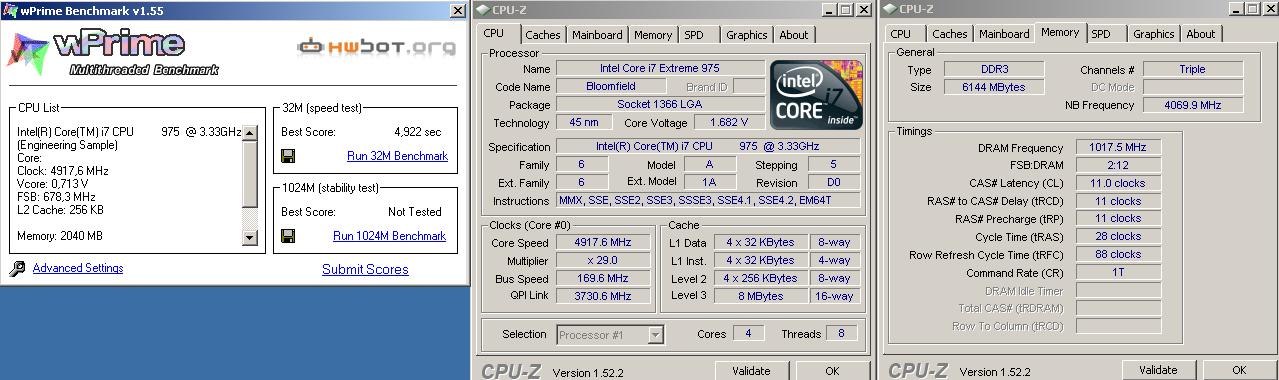Viewport: 1279px width, 380px height.
Task: Click the first CPU-Z window title icon
Action: coord(483,9)
